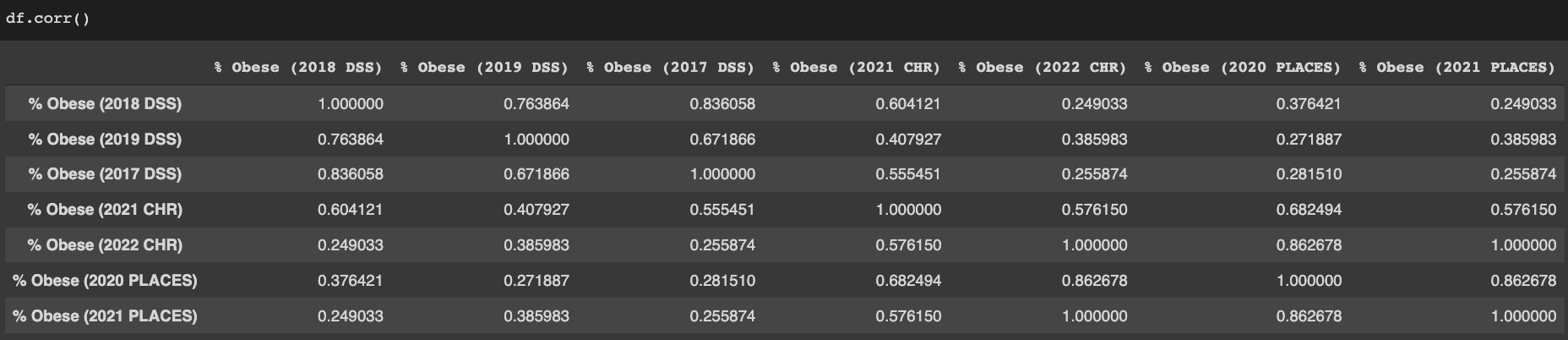Click the df.corr() code cell
Screen dimensions: 1568x340
48,19
